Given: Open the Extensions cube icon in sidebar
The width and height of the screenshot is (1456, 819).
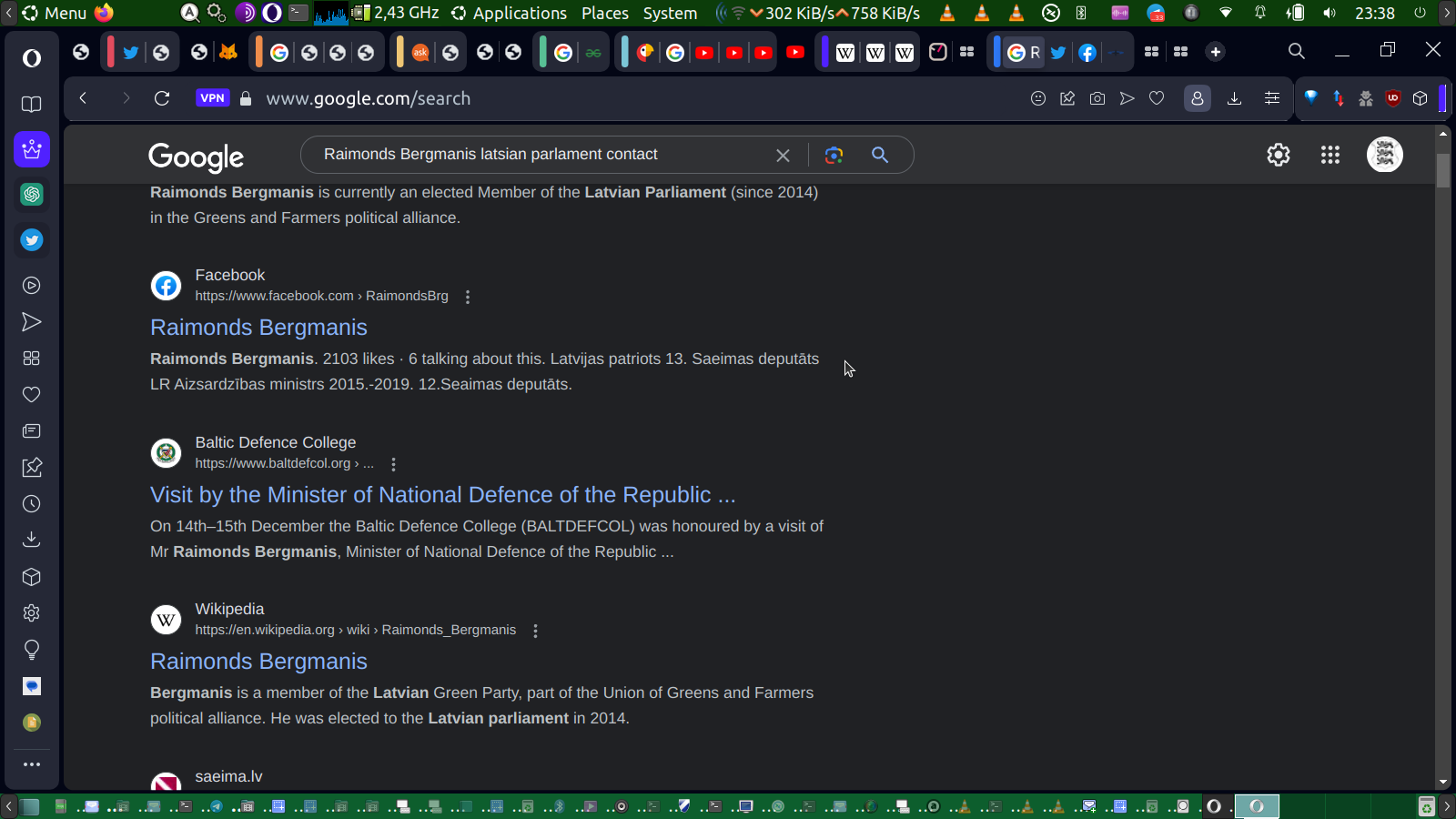Looking at the screenshot, I should pyautogui.click(x=32, y=577).
